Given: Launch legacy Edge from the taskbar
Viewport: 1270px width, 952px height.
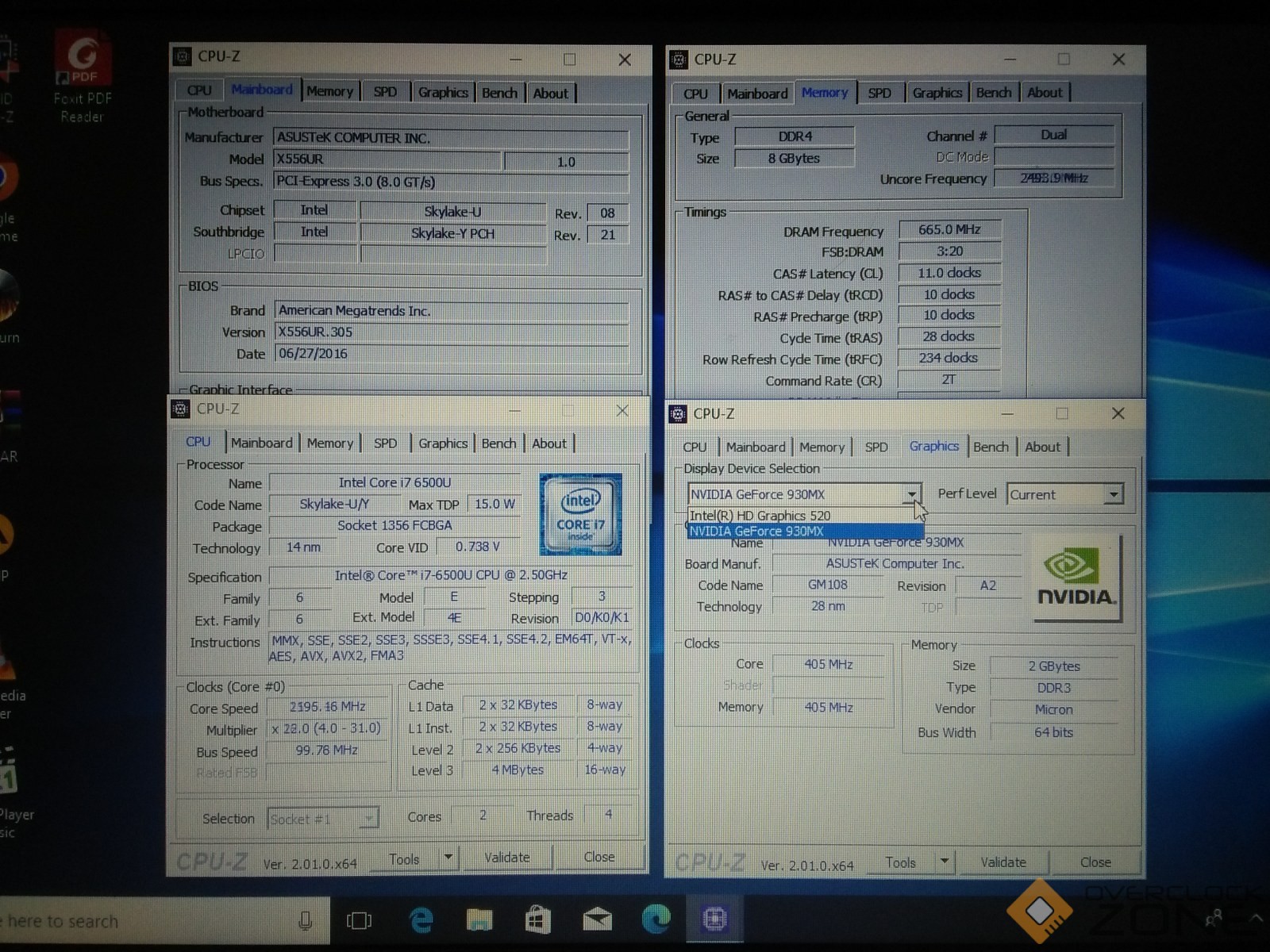Looking at the screenshot, I should pyautogui.click(x=421, y=920).
